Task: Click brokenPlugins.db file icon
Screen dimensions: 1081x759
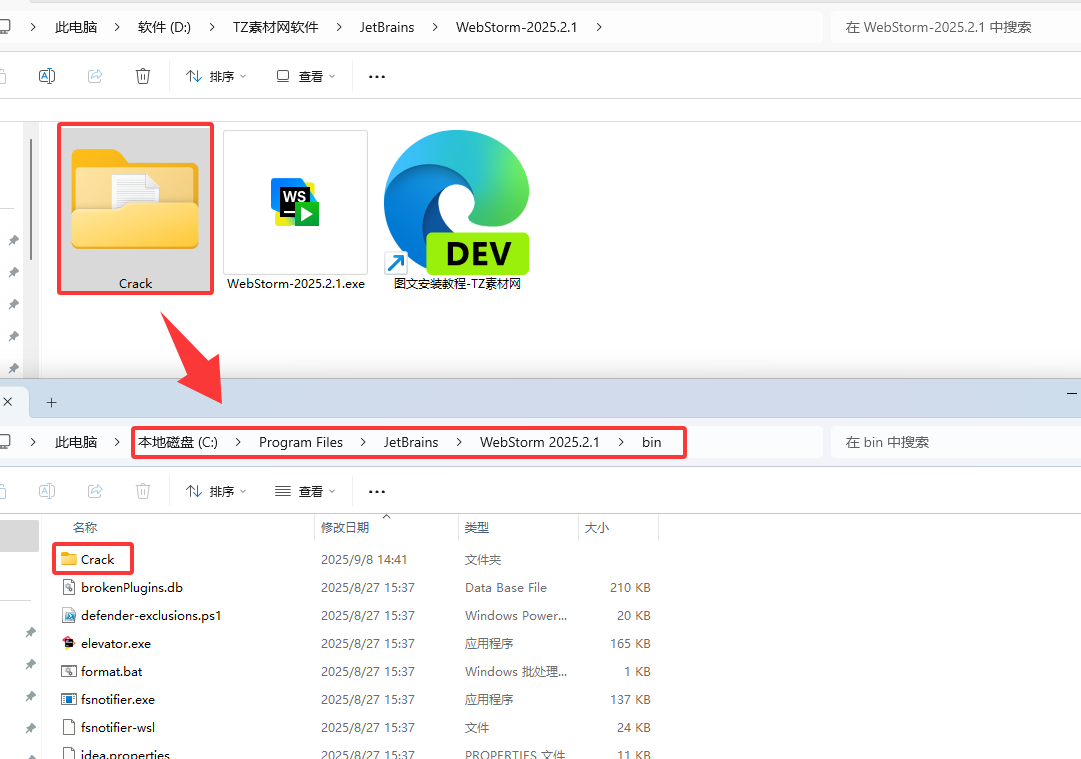Action: [68, 587]
